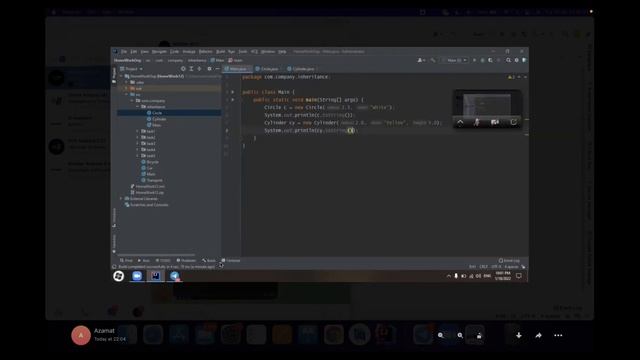Mute microphone in Zoom floating panel
This screenshot has height=360, width=640.
[x=476, y=122]
